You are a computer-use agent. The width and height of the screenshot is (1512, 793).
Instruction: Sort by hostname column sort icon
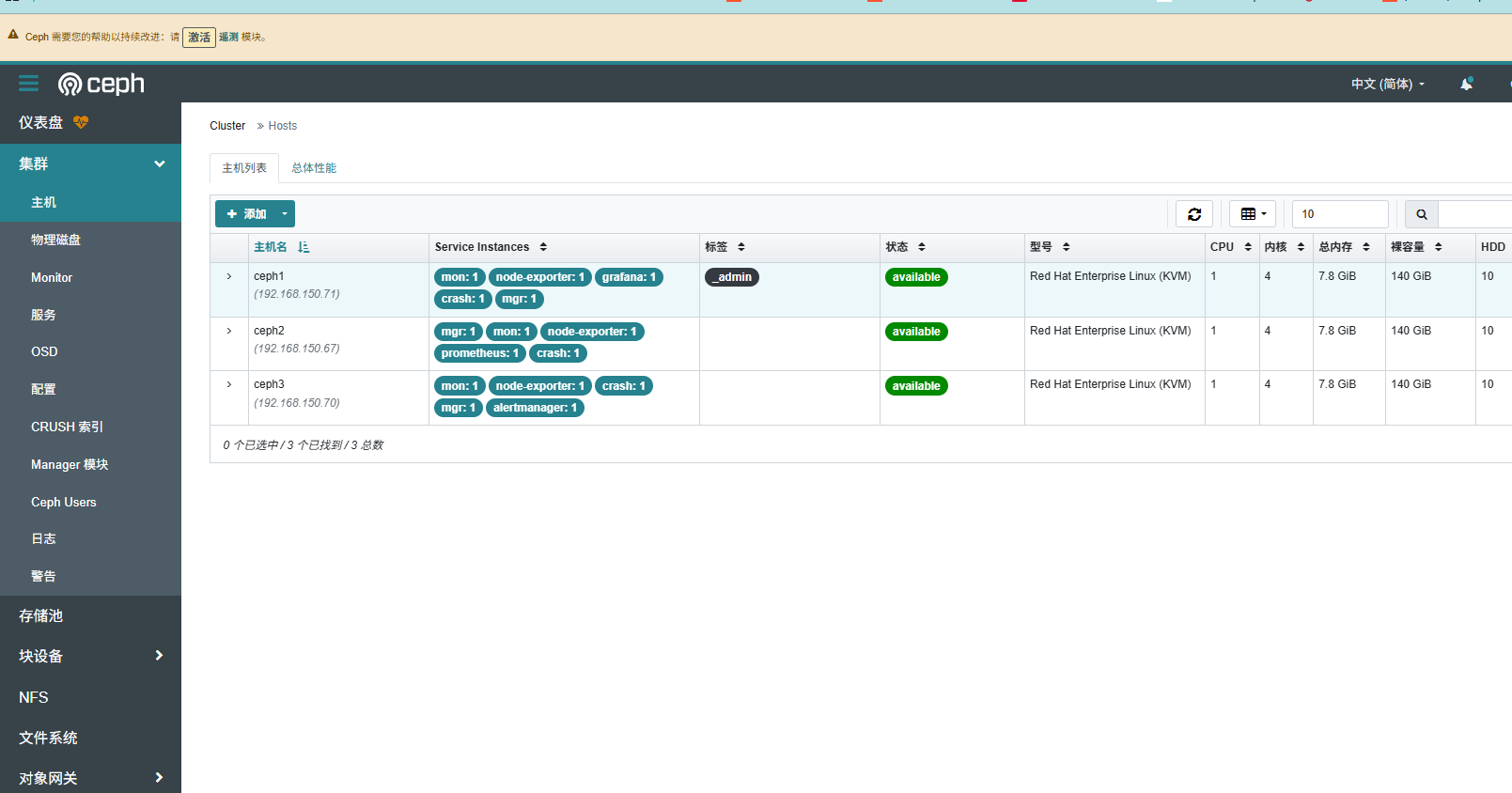(x=304, y=247)
